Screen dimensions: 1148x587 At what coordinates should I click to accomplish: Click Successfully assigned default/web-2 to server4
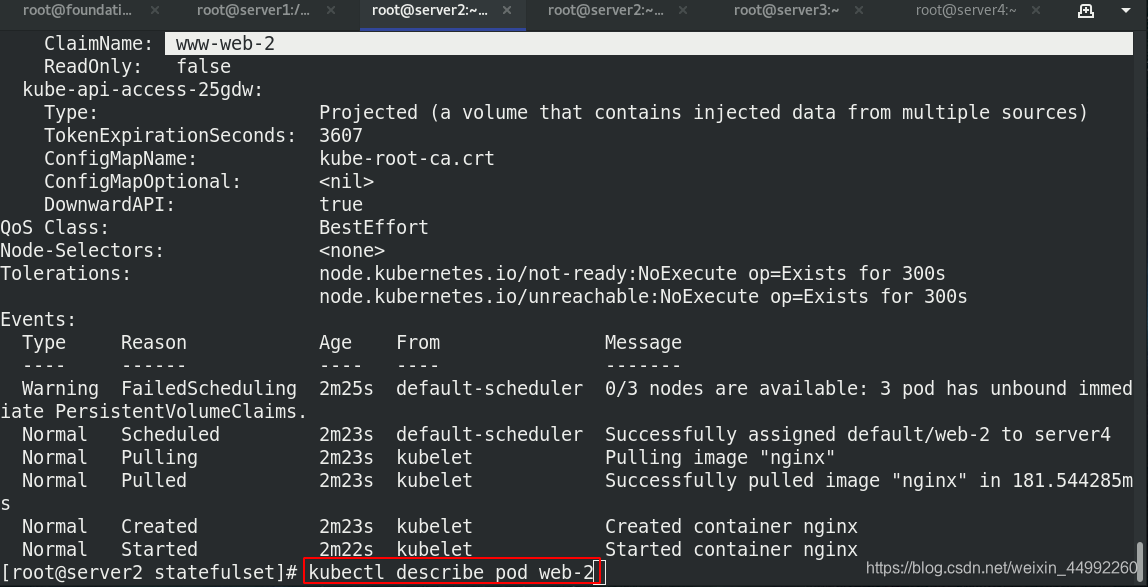(x=858, y=435)
